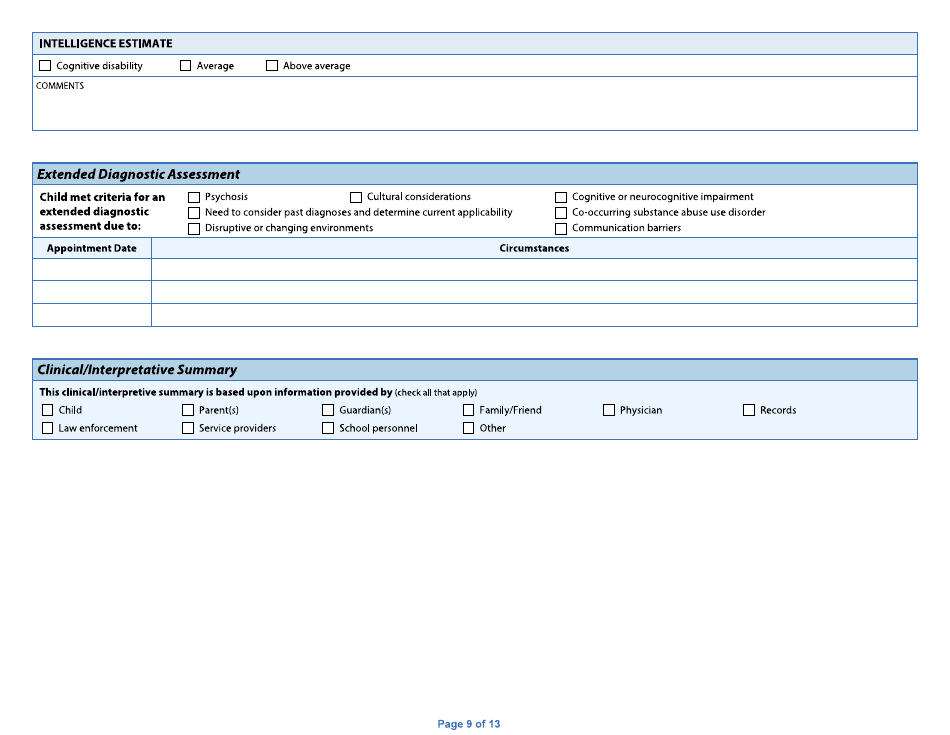Select Co-occurring substance abuse use disorder
Viewport: 950px width, 735px height.
click(x=561, y=212)
